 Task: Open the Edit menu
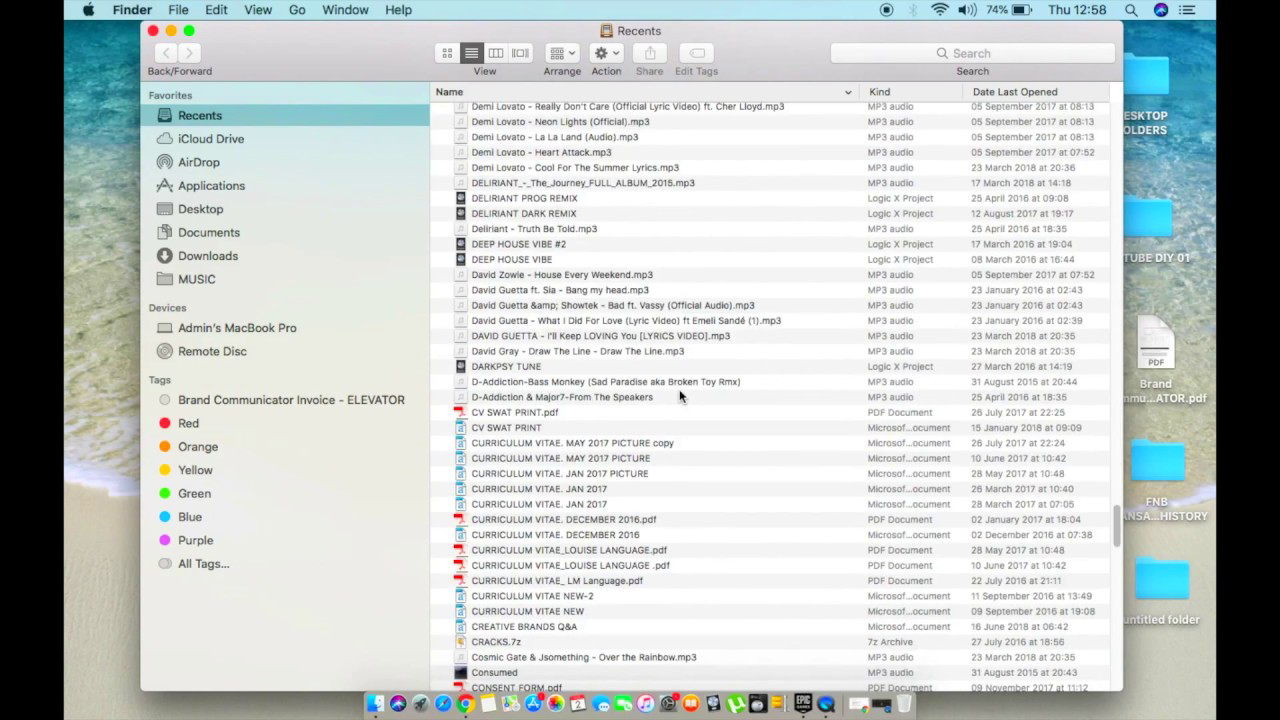pos(216,10)
